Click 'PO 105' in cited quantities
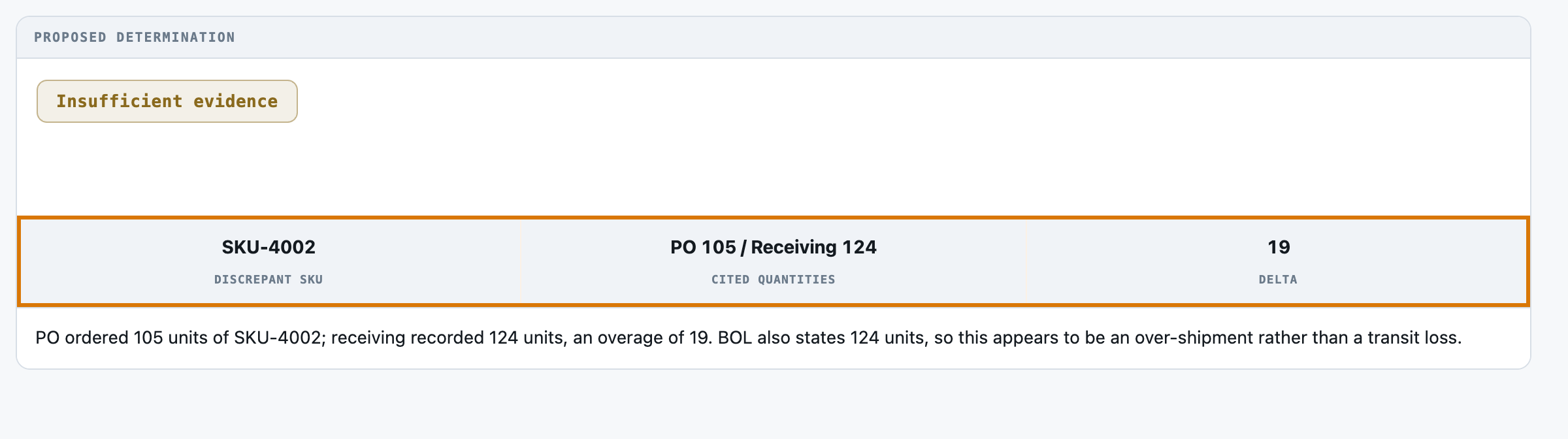 tap(703, 247)
